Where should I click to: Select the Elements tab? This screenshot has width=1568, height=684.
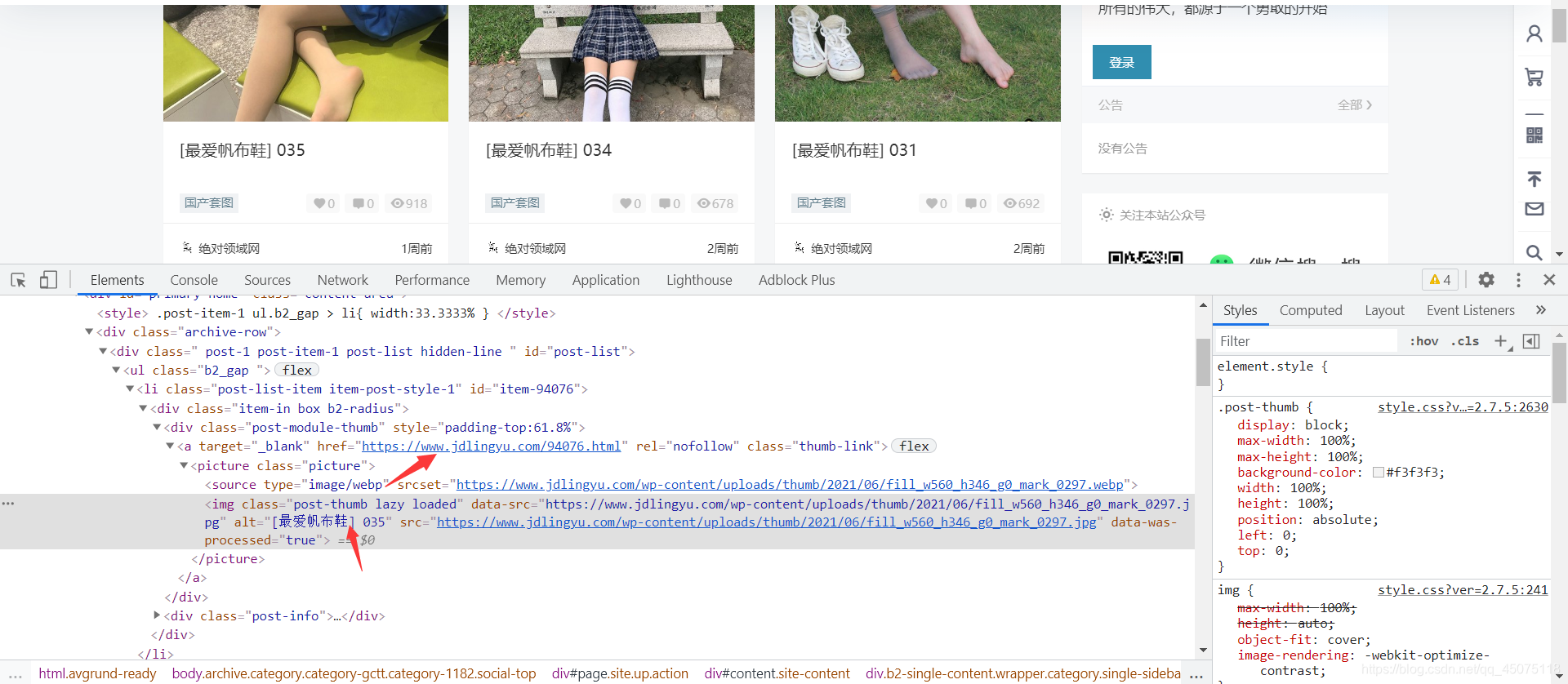point(117,280)
